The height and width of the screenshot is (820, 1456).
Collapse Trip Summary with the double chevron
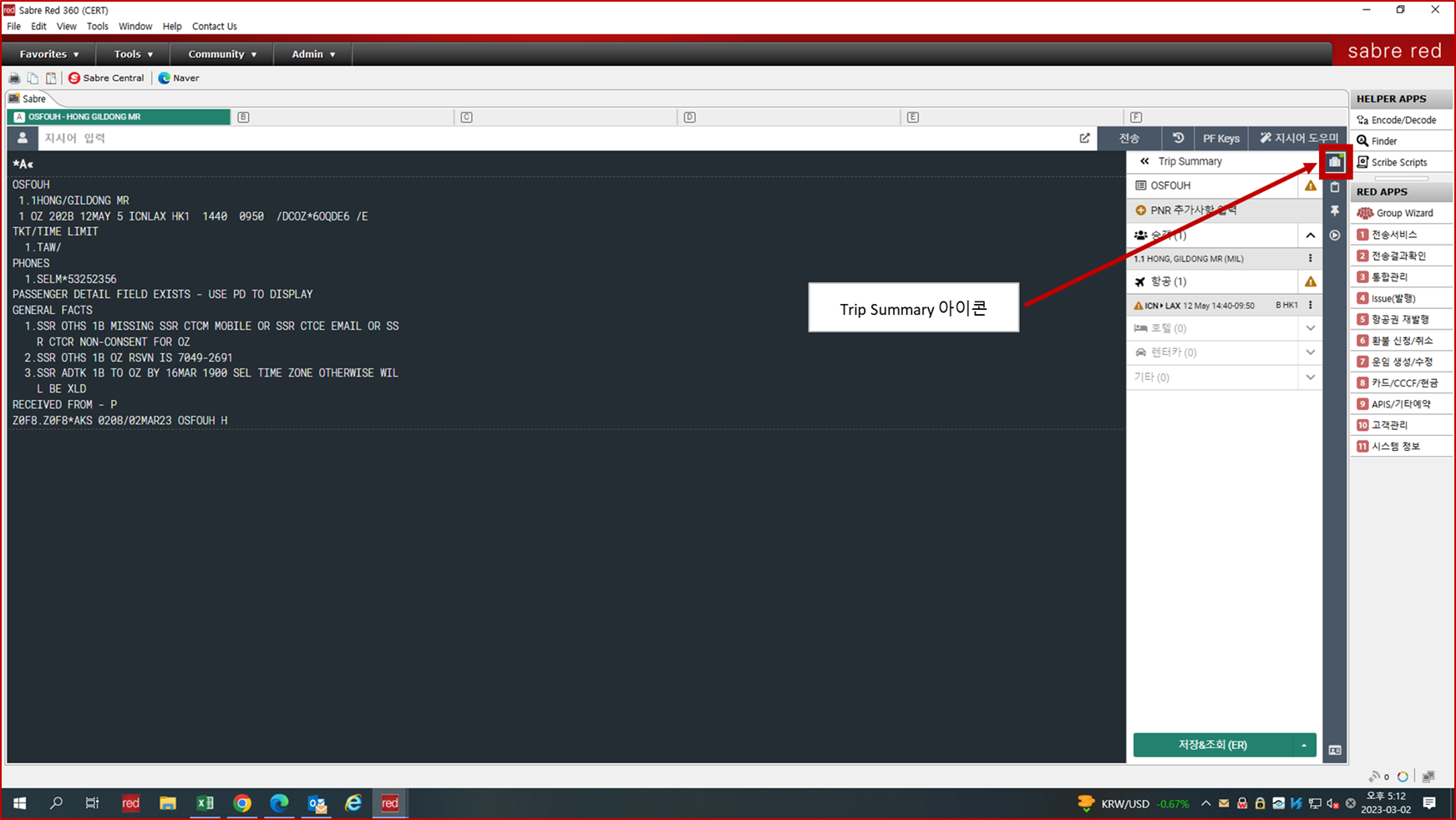coord(1144,161)
